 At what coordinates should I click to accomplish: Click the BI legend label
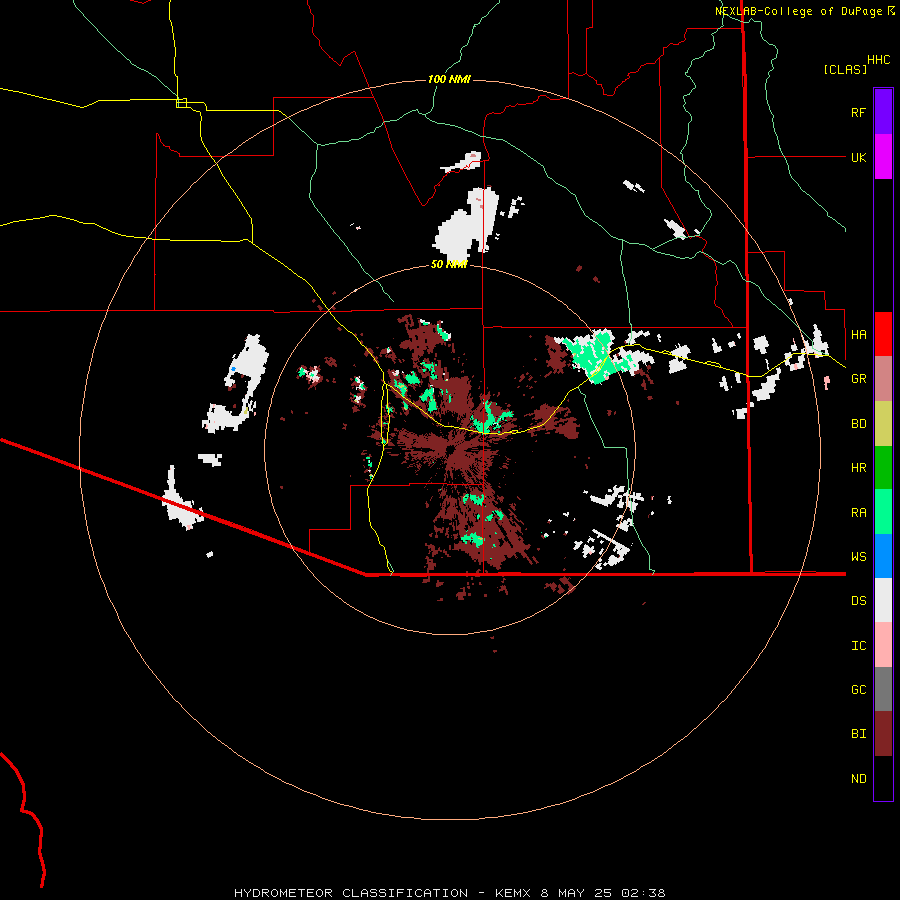pyautogui.click(x=858, y=734)
